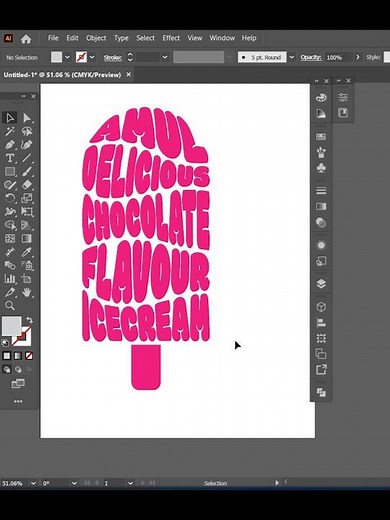Activate the Type tool

click(10, 158)
